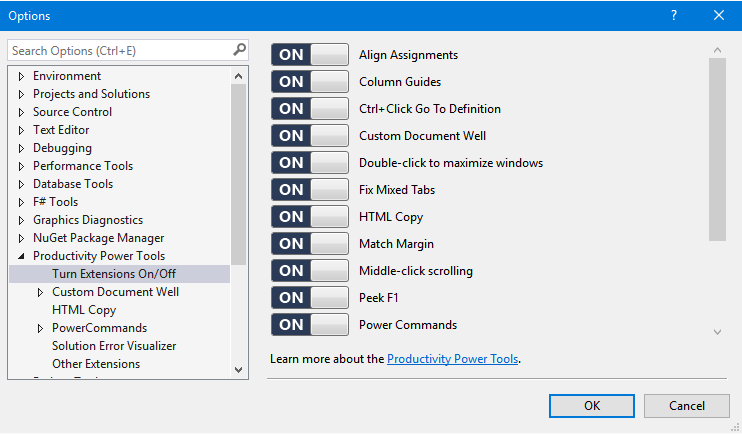Viewport: 742px width, 434px height.
Task: Click tree scrollbar up arrow
Action: (238, 76)
